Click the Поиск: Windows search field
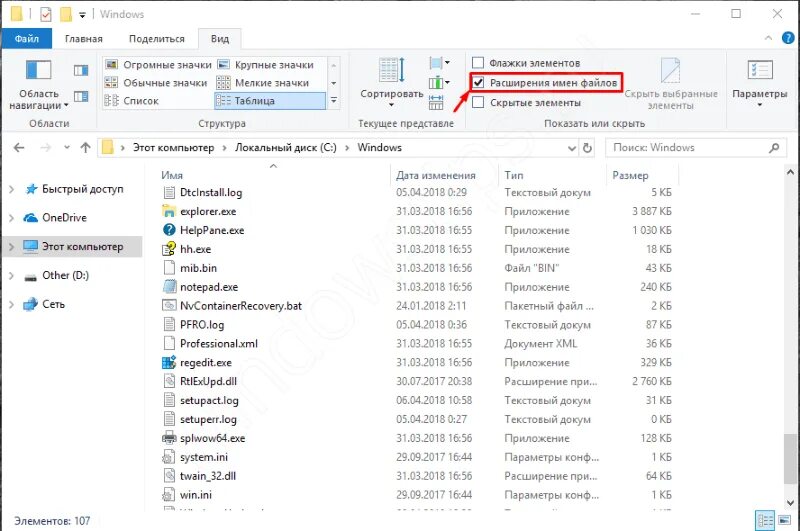 [695, 147]
